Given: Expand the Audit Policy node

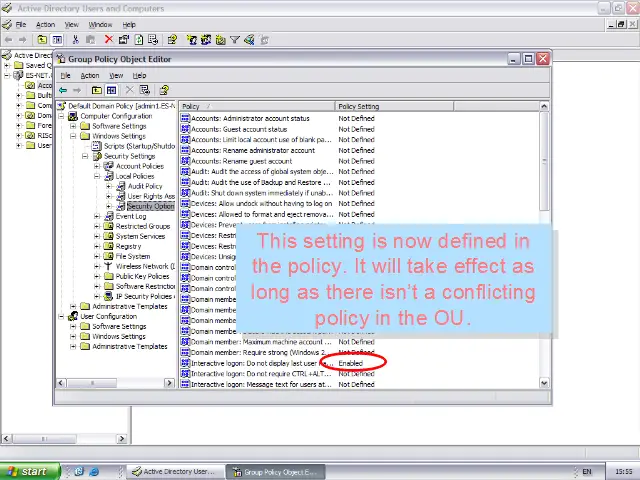Looking at the screenshot, I should [x=109, y=186].
